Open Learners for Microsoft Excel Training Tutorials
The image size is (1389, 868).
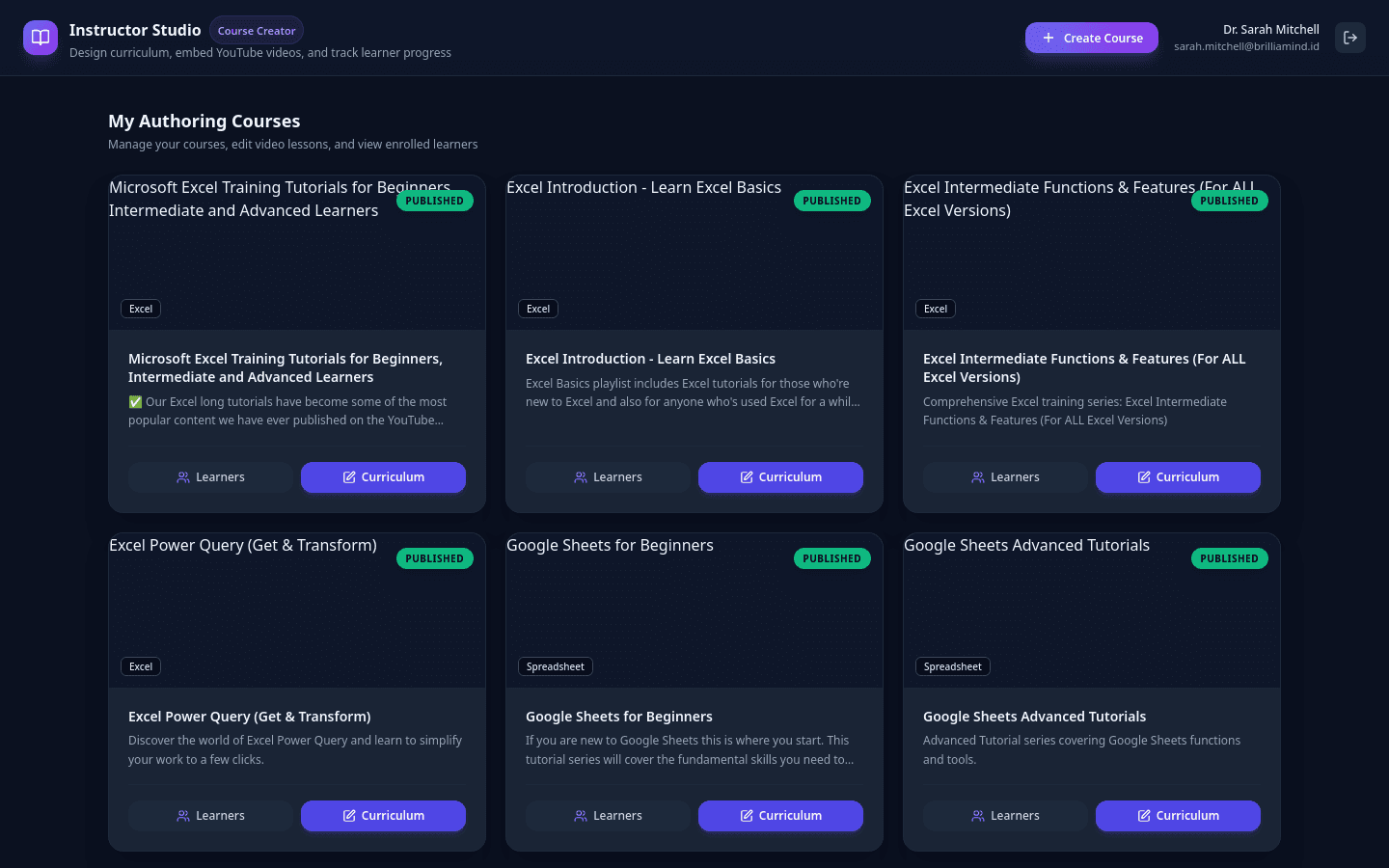click(x=210, y=477)
